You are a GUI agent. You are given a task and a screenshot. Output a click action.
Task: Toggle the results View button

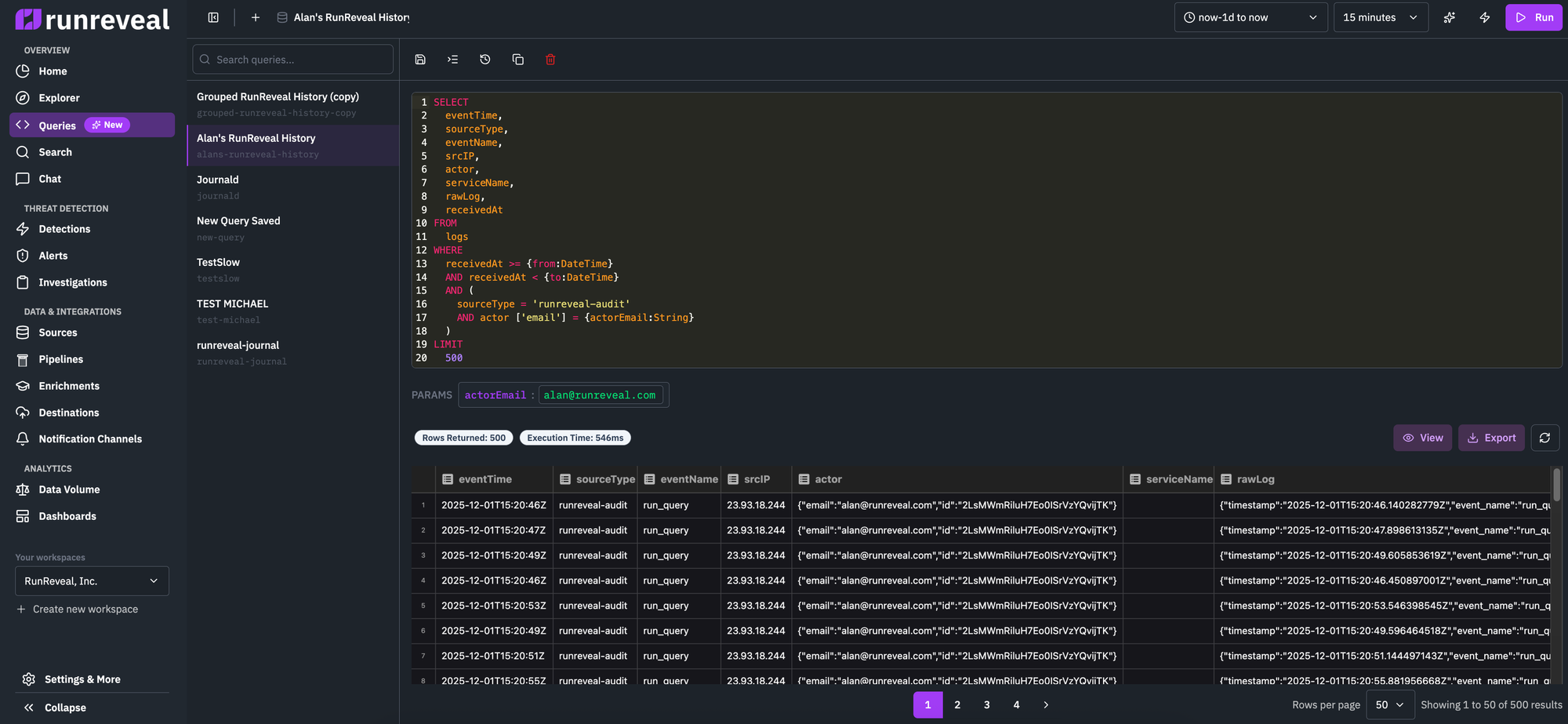(1422, 438)
